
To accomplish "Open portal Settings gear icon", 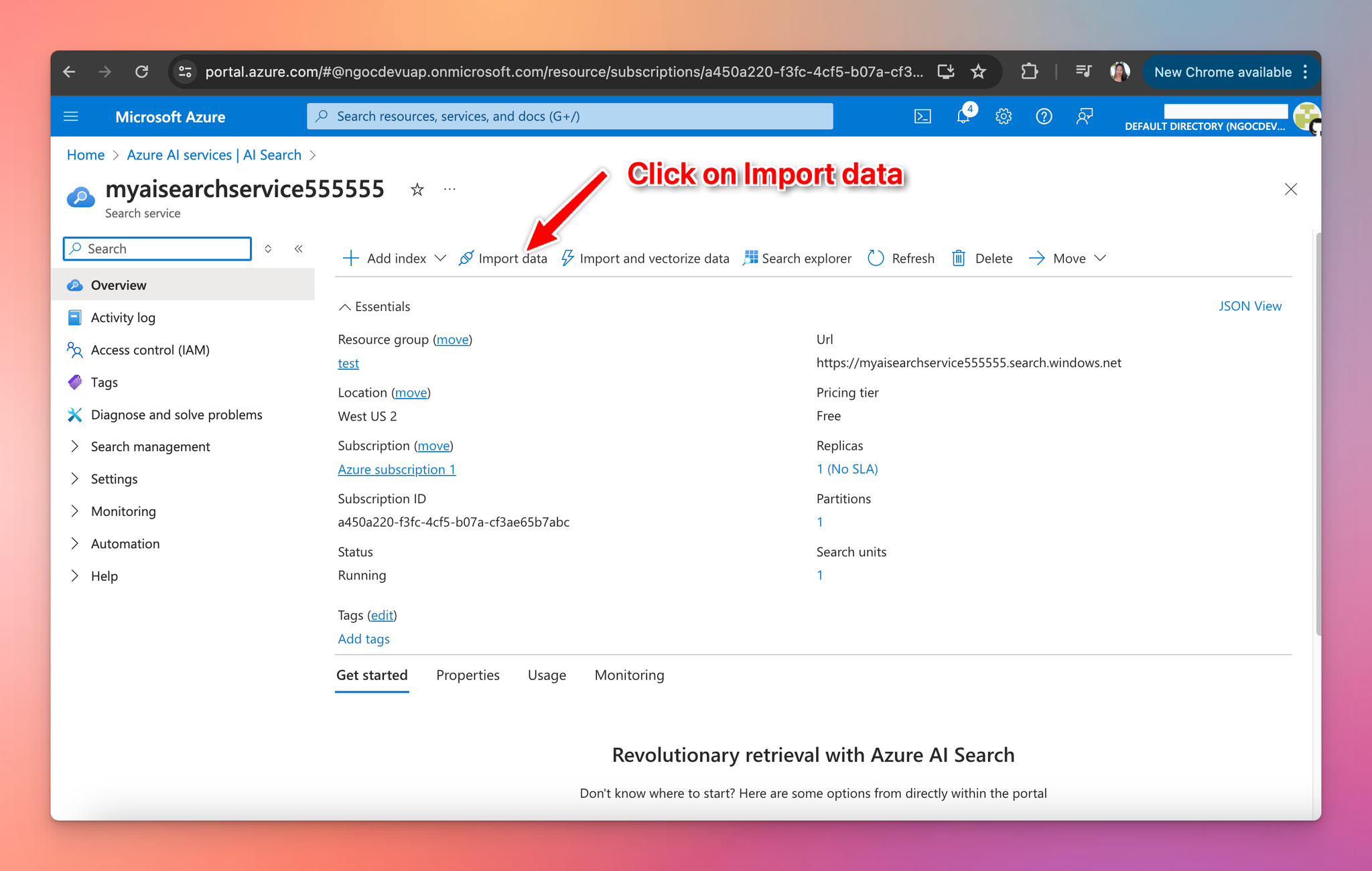I will coord(1003,117).
